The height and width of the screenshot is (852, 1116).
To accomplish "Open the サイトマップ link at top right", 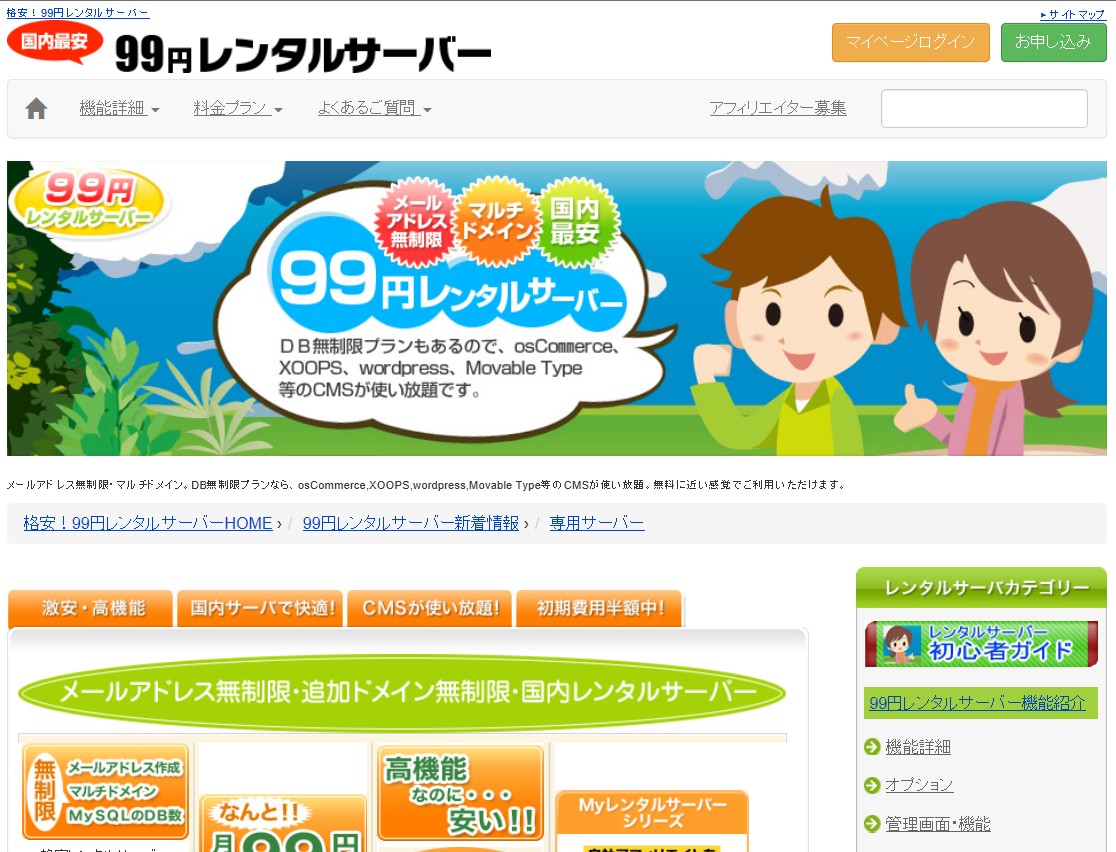I will 1073,14.
